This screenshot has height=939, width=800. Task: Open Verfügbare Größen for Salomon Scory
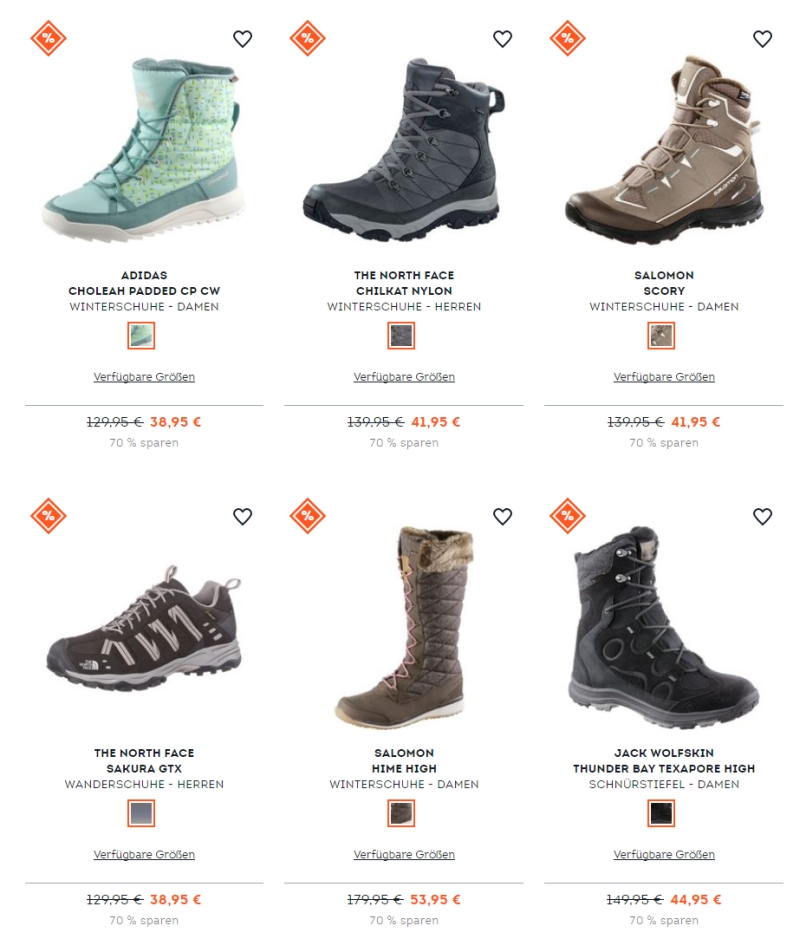point(664,377)
